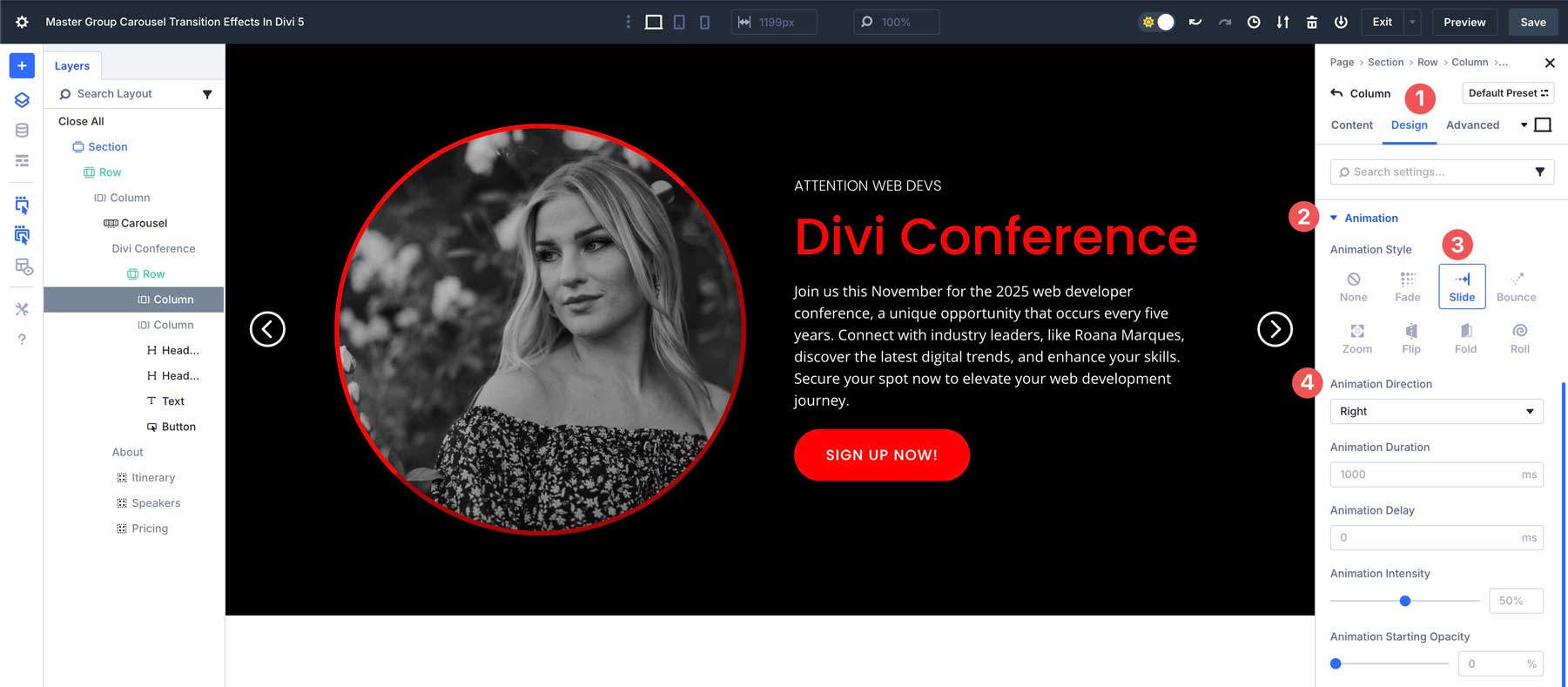The image size is (1568, 687).
Task: Select desktop view icon
Action: point(654,22)
